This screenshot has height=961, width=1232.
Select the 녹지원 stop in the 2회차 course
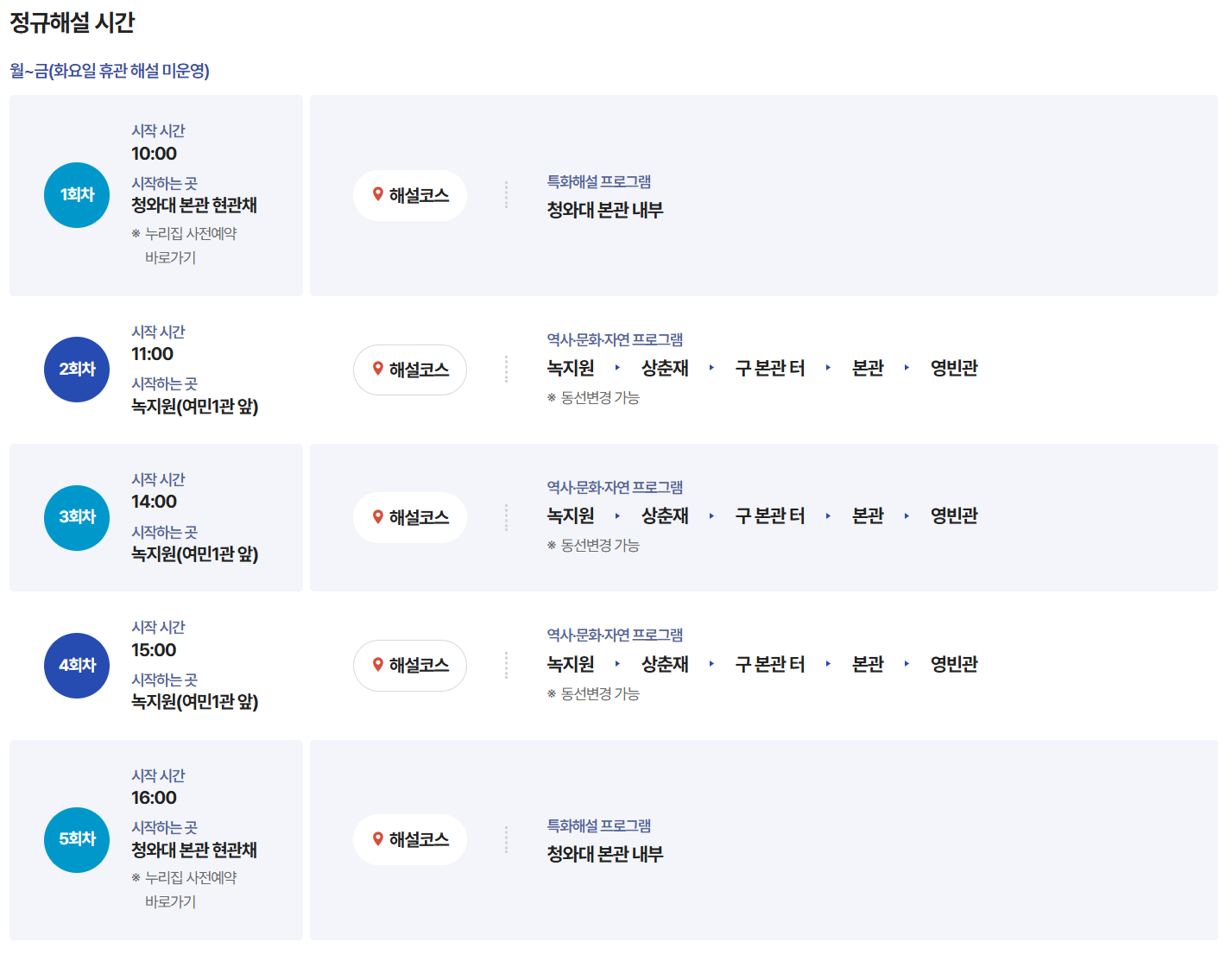click(571, 368)
